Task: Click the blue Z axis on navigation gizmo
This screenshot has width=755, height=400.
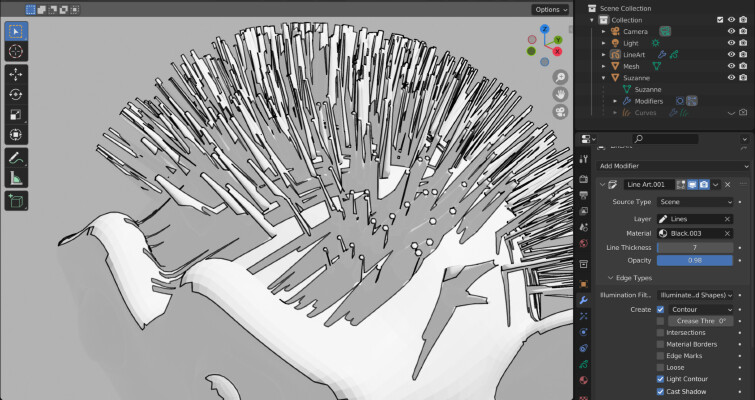Action: 545,29
